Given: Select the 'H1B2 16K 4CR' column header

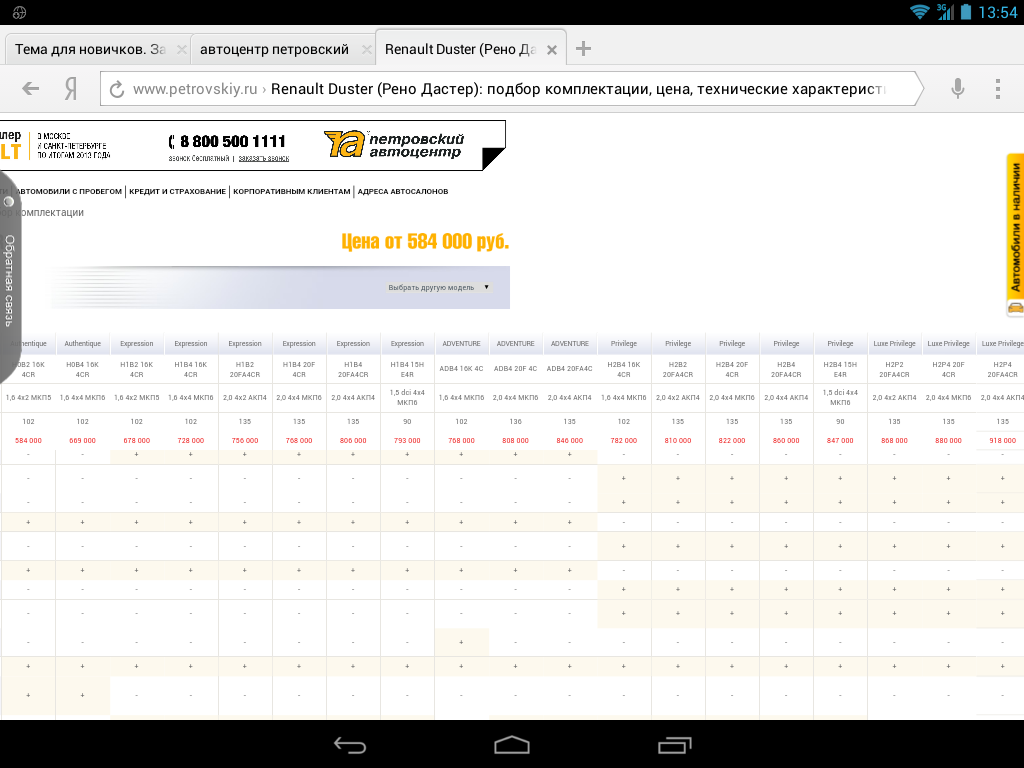Looking at the screenshot, I should click(136, 370).
